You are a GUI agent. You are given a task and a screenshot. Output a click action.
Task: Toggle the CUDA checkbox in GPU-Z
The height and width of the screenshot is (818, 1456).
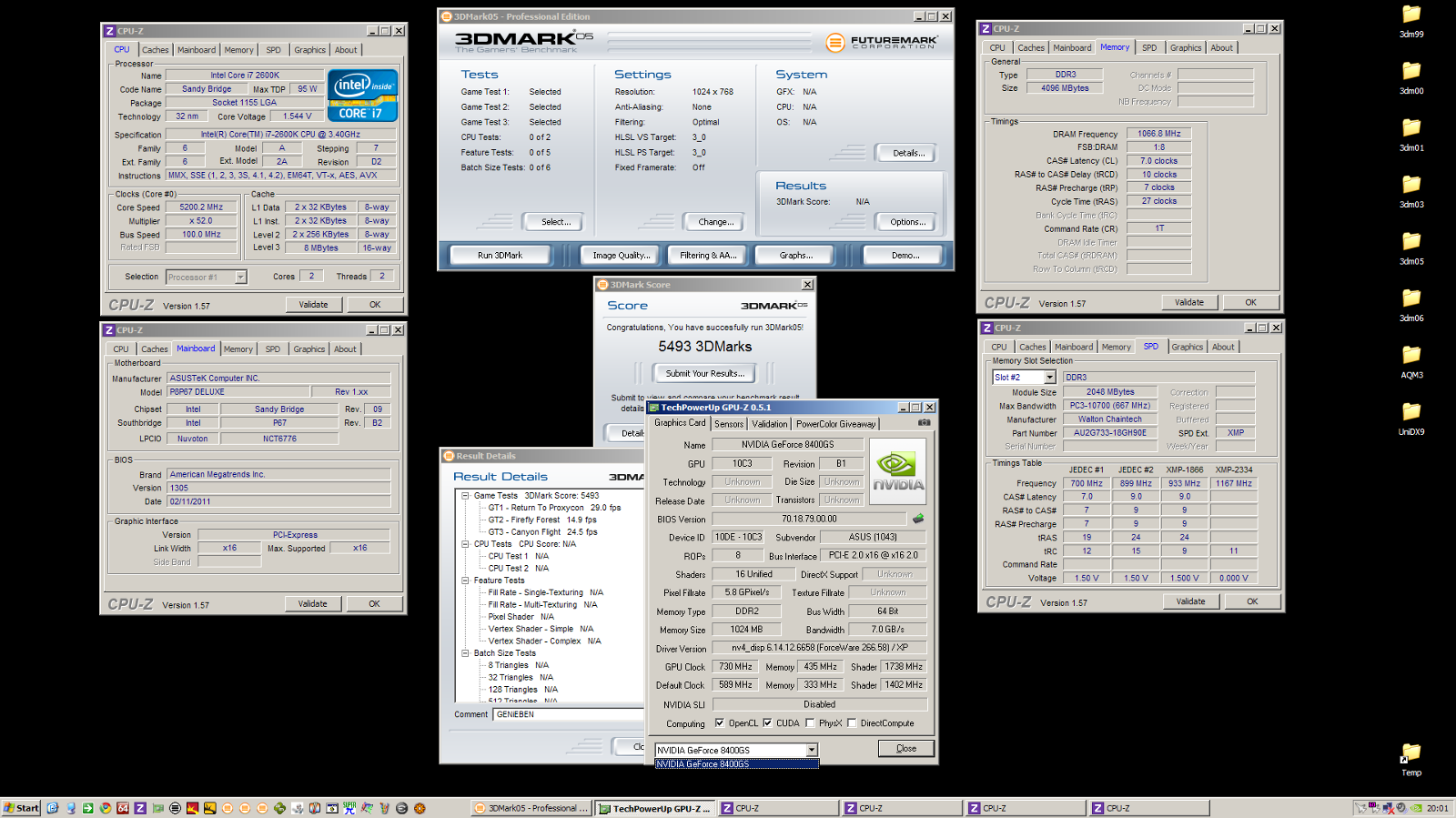[x=767, y=723]
